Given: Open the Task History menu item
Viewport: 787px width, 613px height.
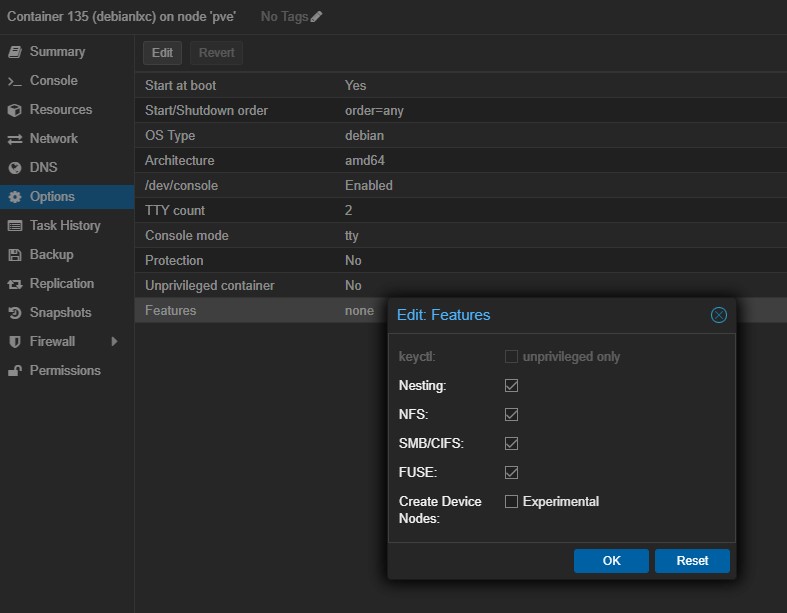Looking at the screenshot, I should pyautogui.click(x=65, y=226).
